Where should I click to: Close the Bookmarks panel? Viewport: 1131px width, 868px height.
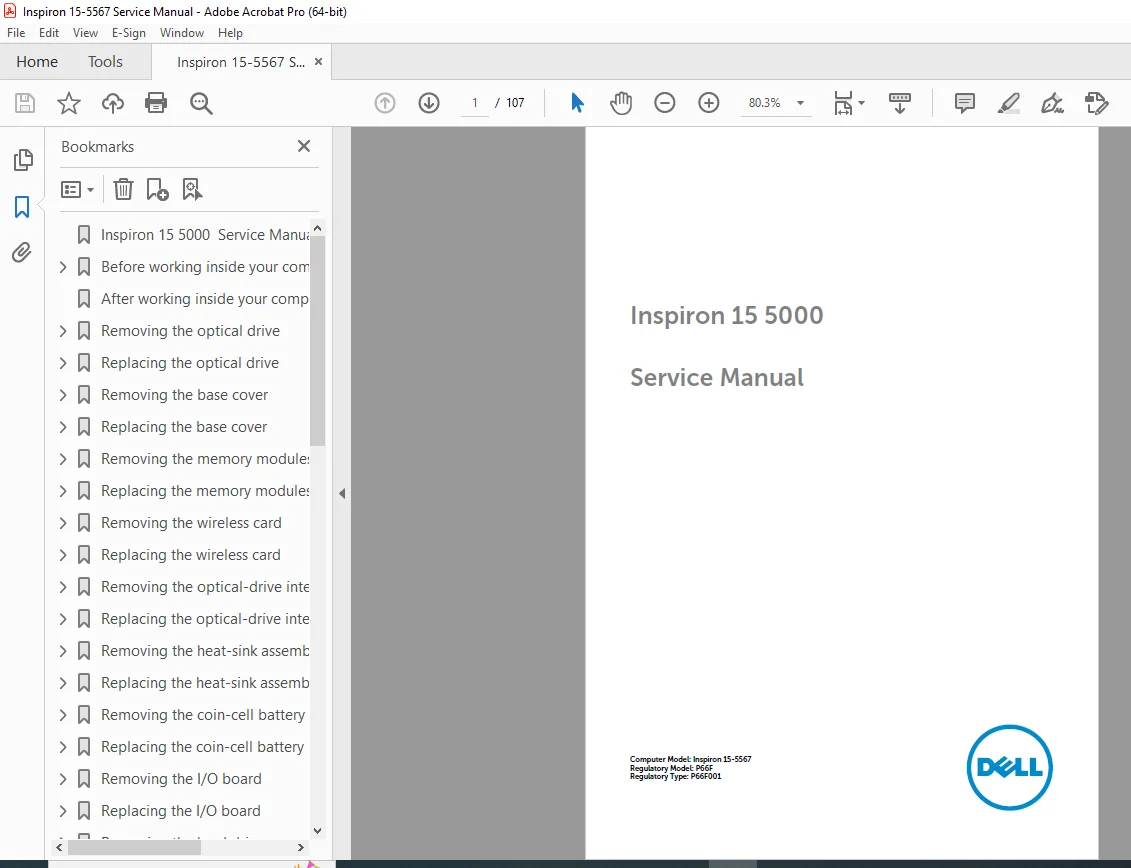point(304,146)
